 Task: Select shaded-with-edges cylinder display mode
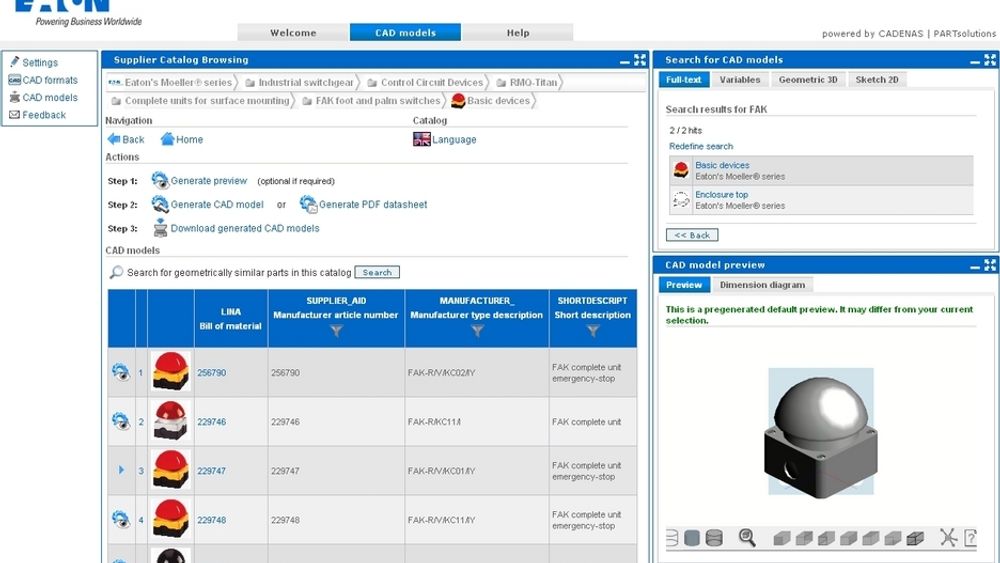click(x=714, y=538)
